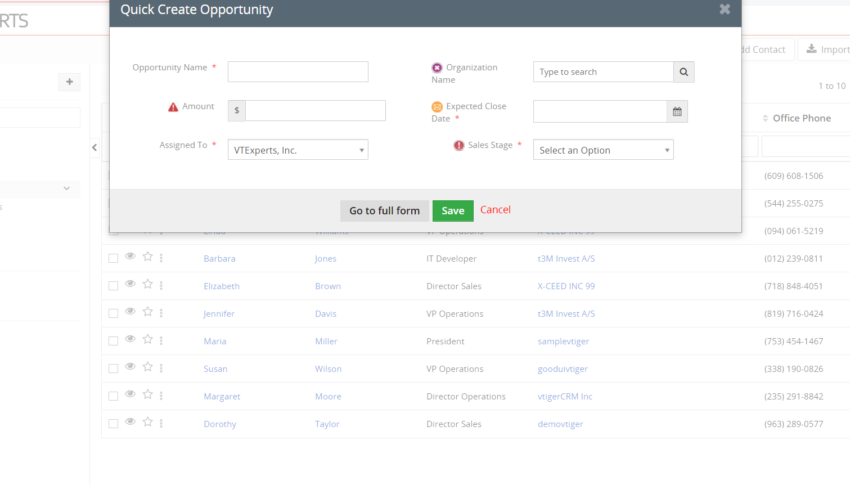
Task: Click phone number (963) 289-0577
Action: pyautogui.click(x=794, y=424)
